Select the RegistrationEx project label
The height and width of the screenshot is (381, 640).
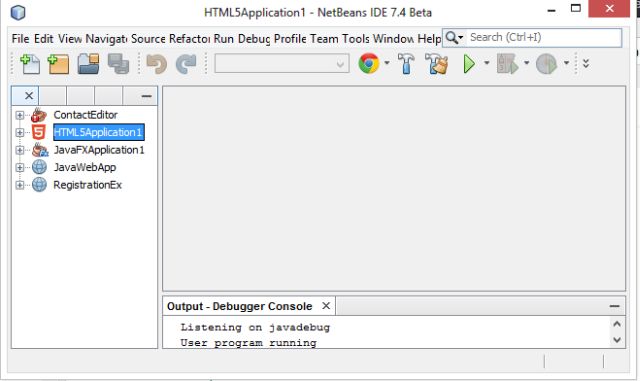coord(88,185)
